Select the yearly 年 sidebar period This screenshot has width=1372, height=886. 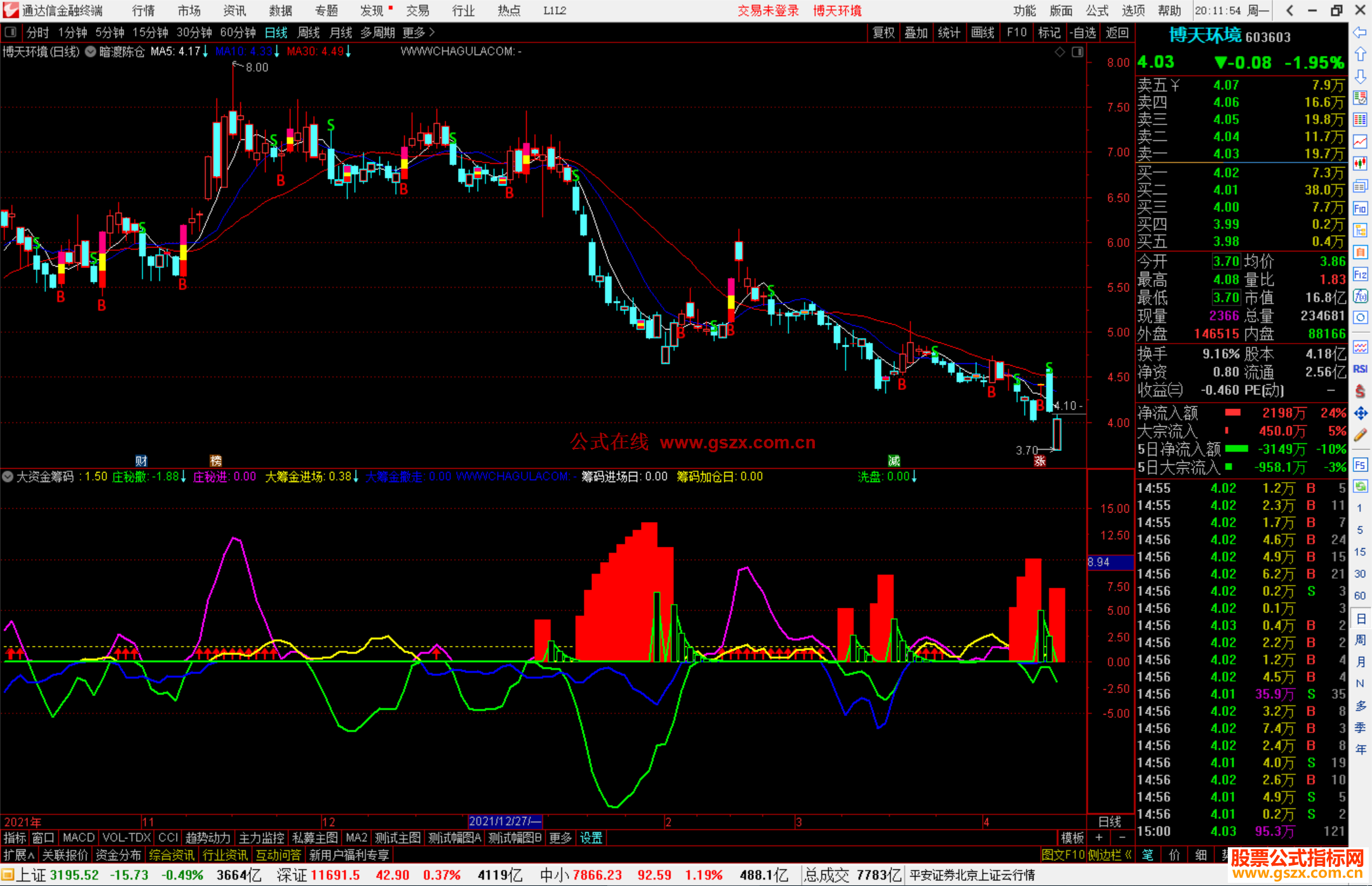[x=1360, y=749]
